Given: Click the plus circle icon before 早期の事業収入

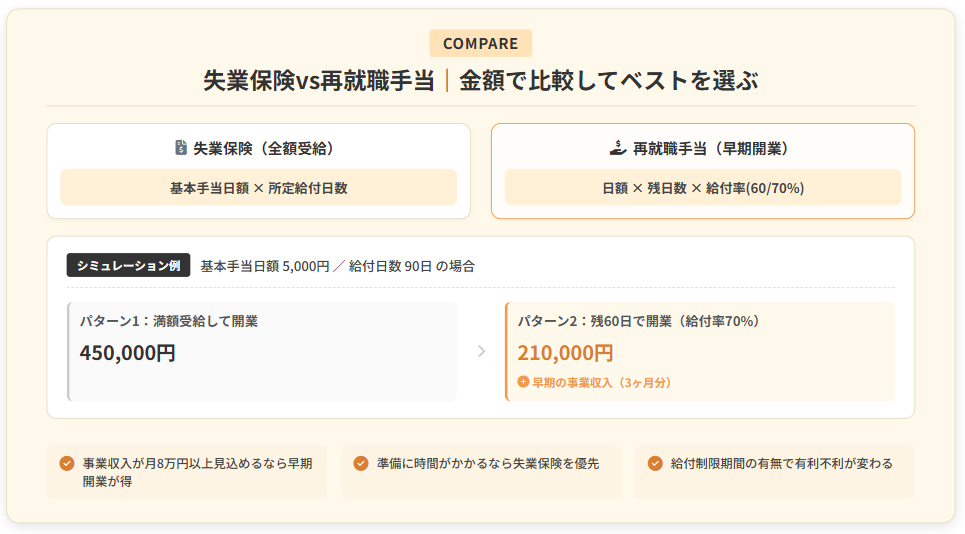Looking at the screenshot, I should (523, 382).
